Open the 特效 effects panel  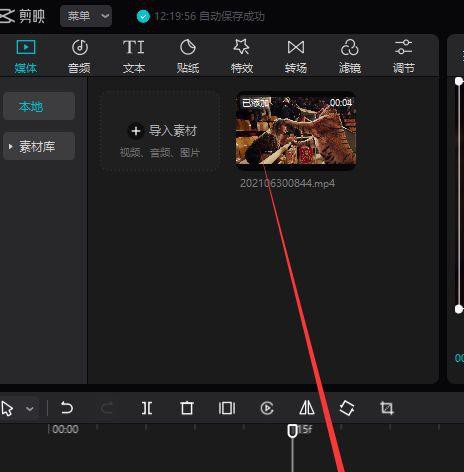[242, 56]
